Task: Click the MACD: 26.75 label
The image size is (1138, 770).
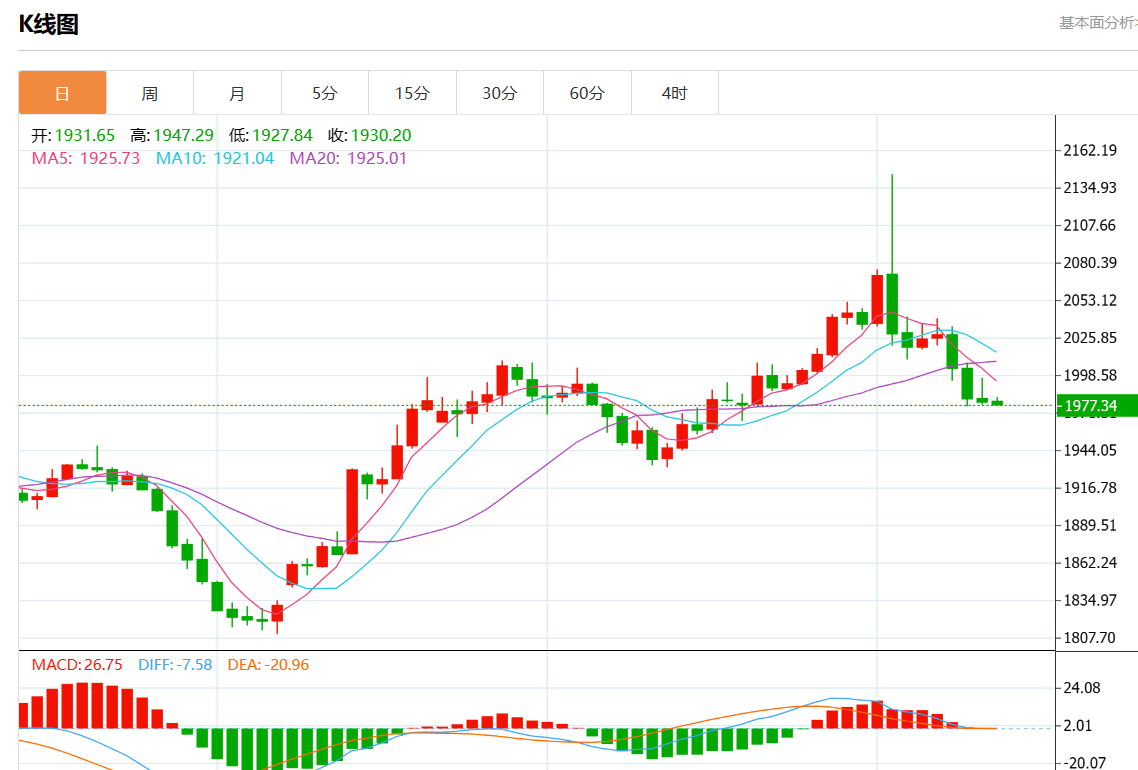Action: 77,665
